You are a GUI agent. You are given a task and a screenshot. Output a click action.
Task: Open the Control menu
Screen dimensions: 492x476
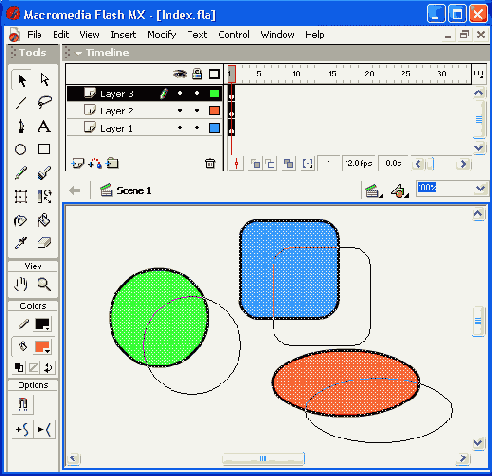234,35
